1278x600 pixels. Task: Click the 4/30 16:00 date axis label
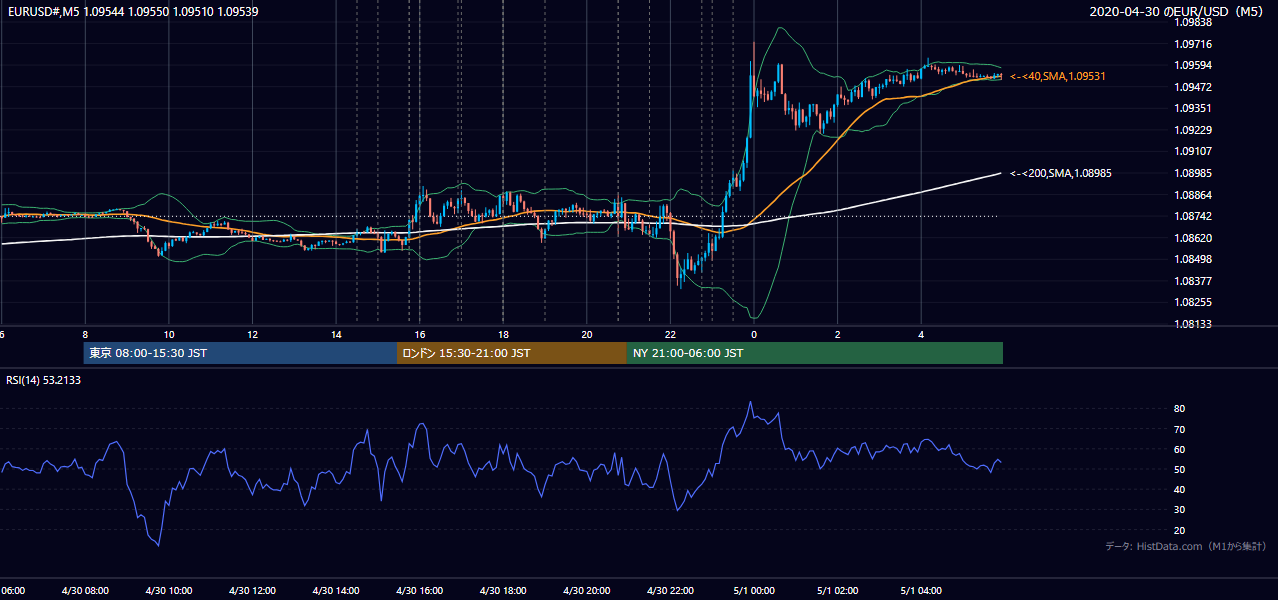click(420, 591)
